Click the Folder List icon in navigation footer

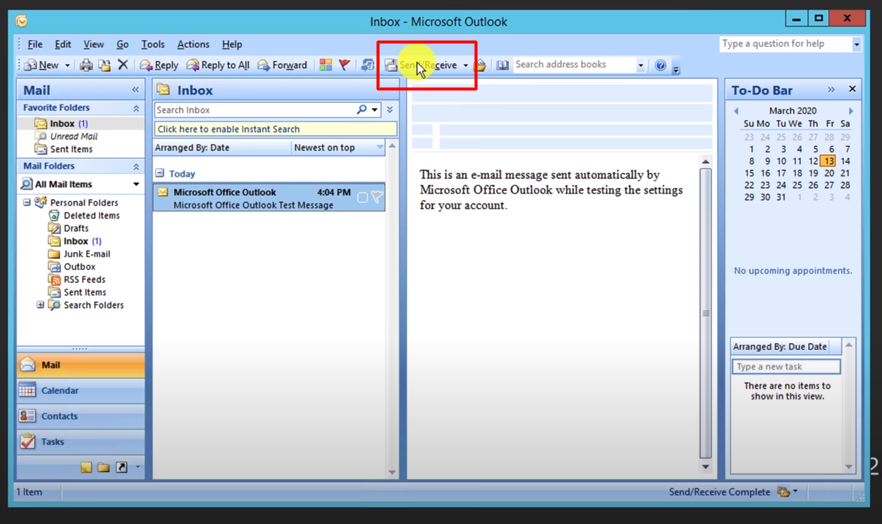[104, 467]
